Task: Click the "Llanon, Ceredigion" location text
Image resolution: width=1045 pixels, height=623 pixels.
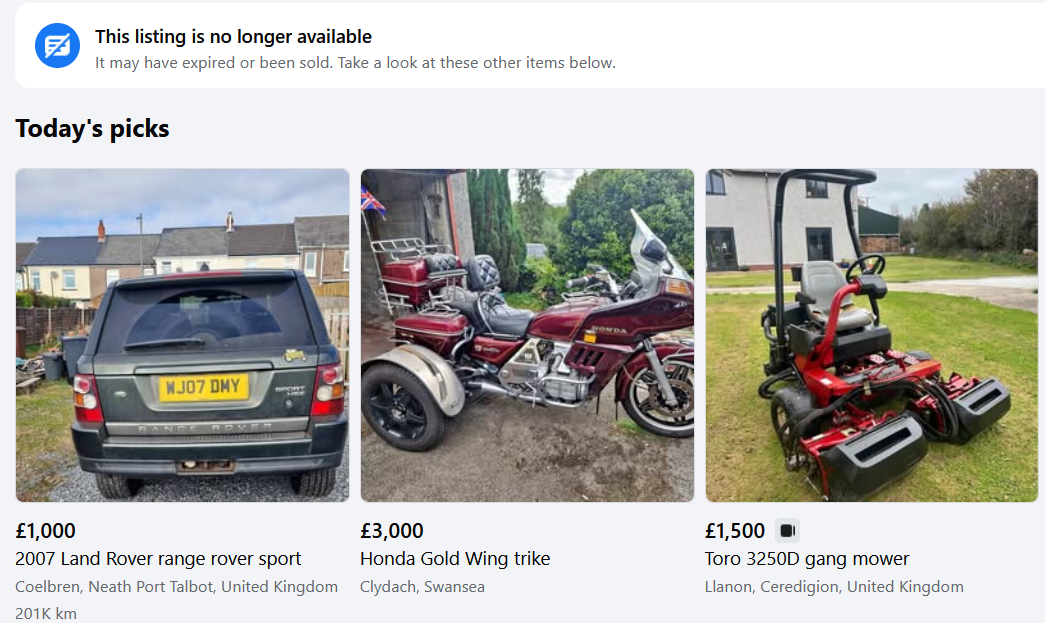Action: pos(834,587)
